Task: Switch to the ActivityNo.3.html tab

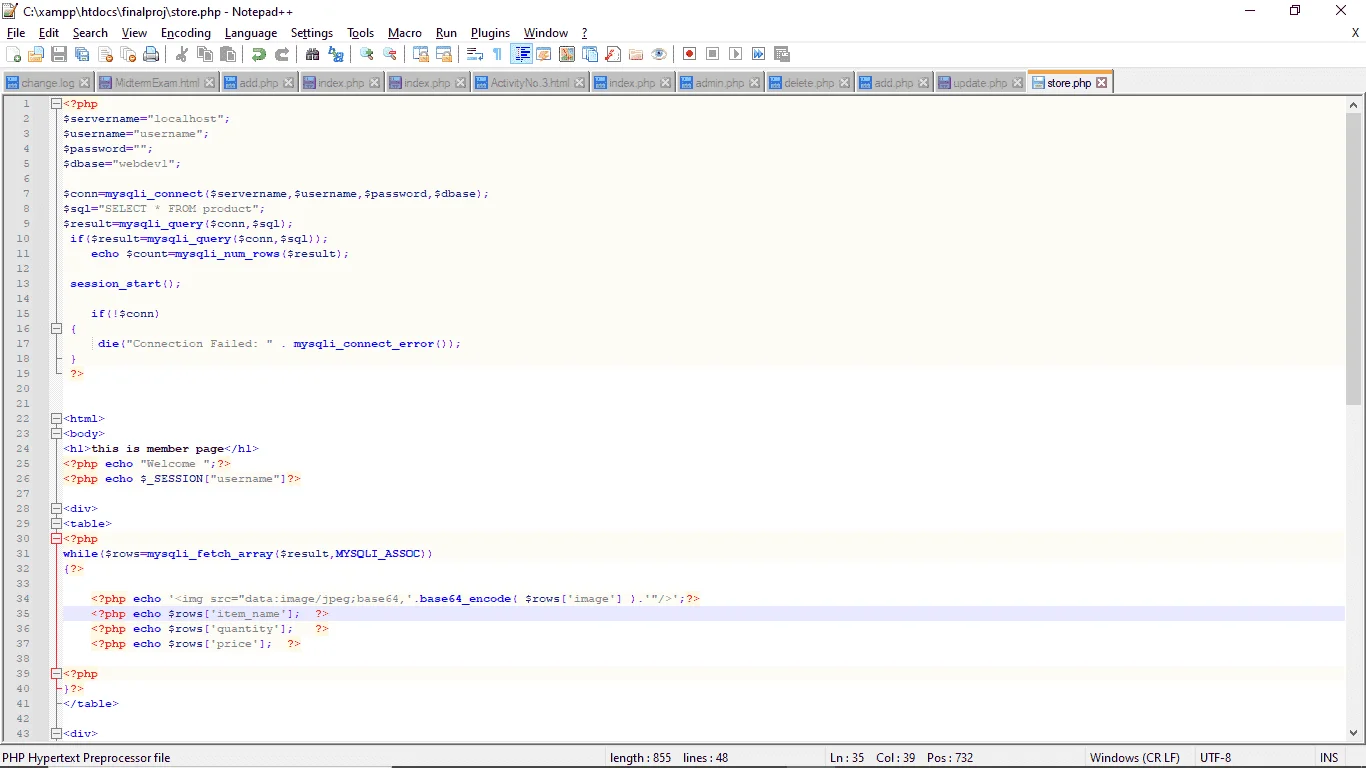Action: pos(530,83)
